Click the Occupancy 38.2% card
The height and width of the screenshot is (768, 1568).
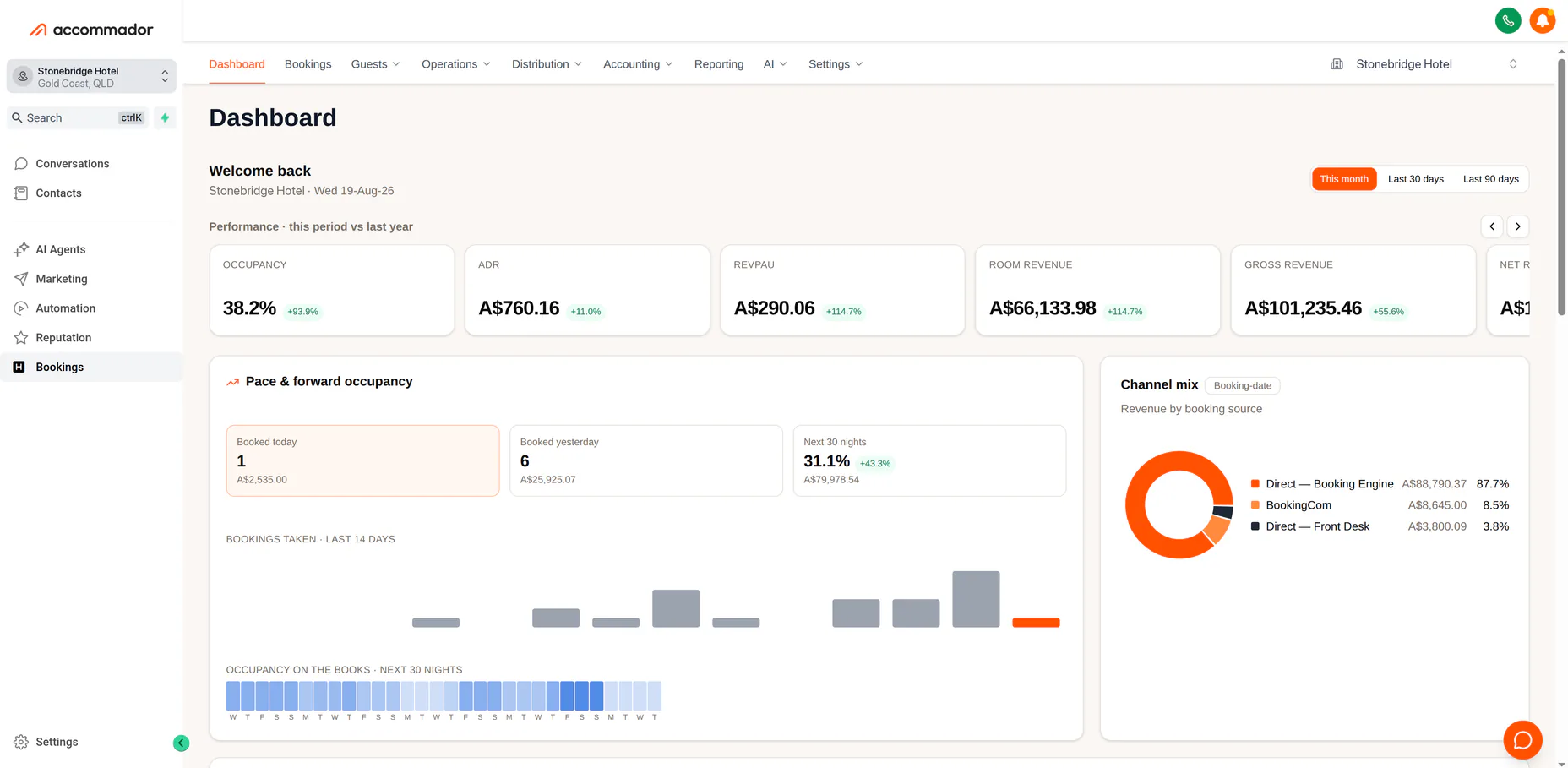332,290
